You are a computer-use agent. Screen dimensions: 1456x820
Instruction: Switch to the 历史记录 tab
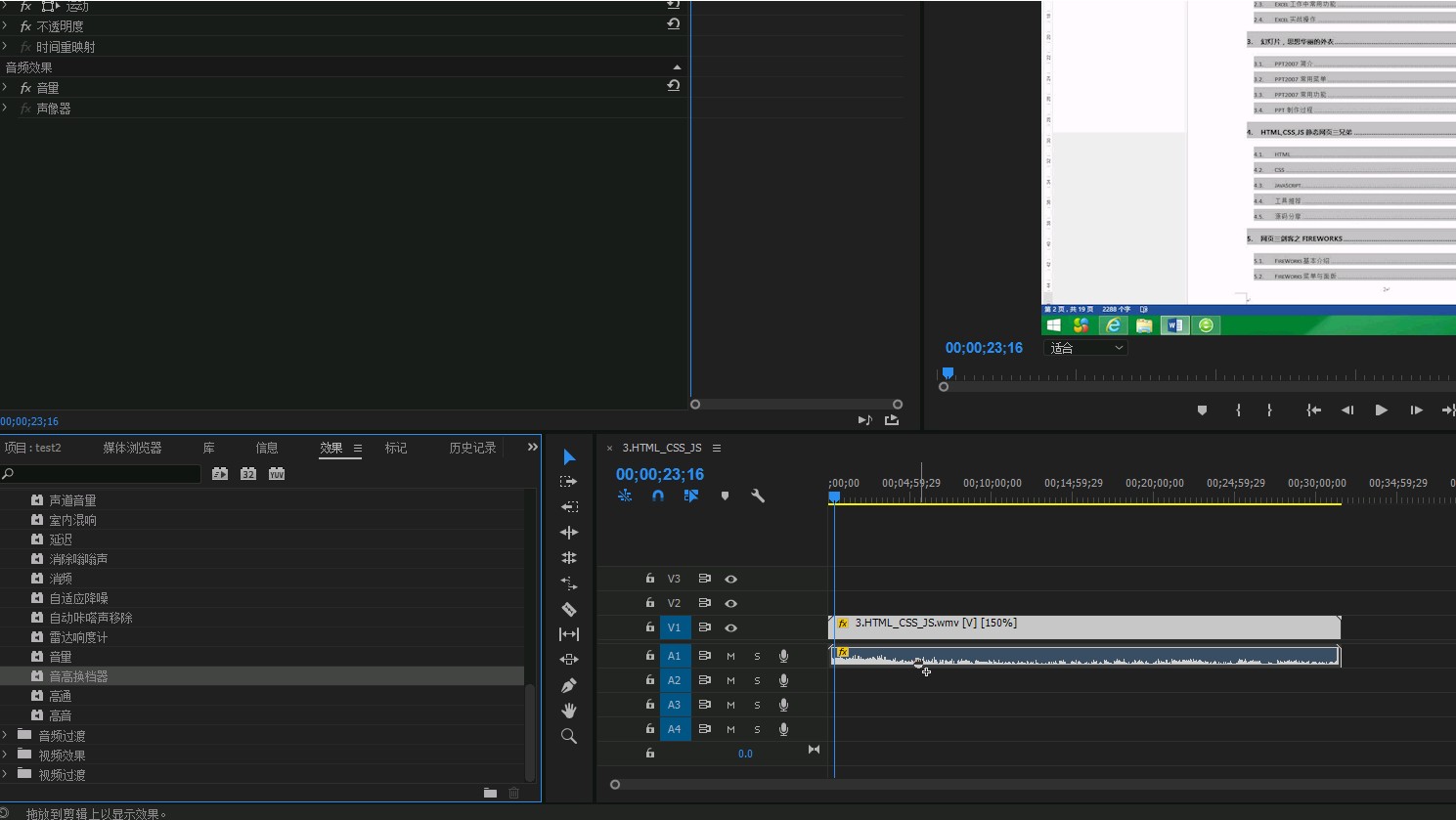(x=472, y=448)
